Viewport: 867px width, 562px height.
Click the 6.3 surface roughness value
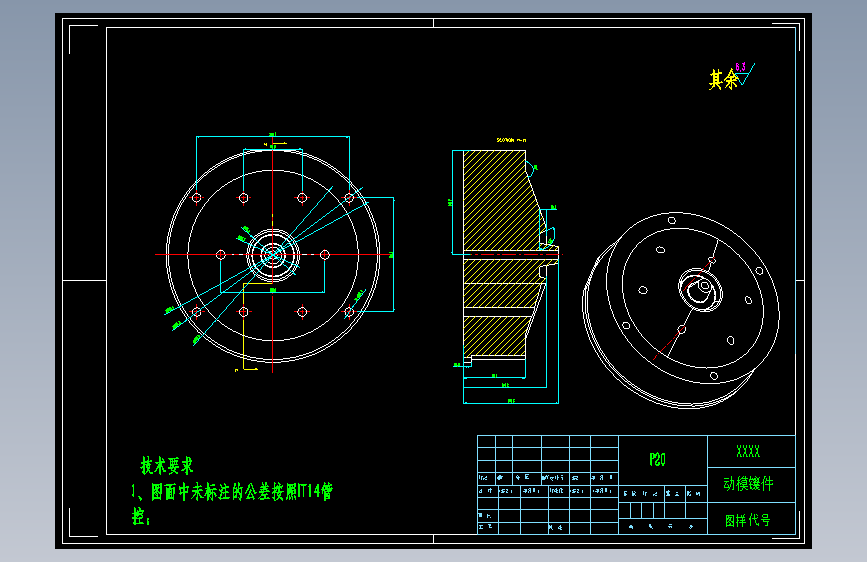[740, 67]
